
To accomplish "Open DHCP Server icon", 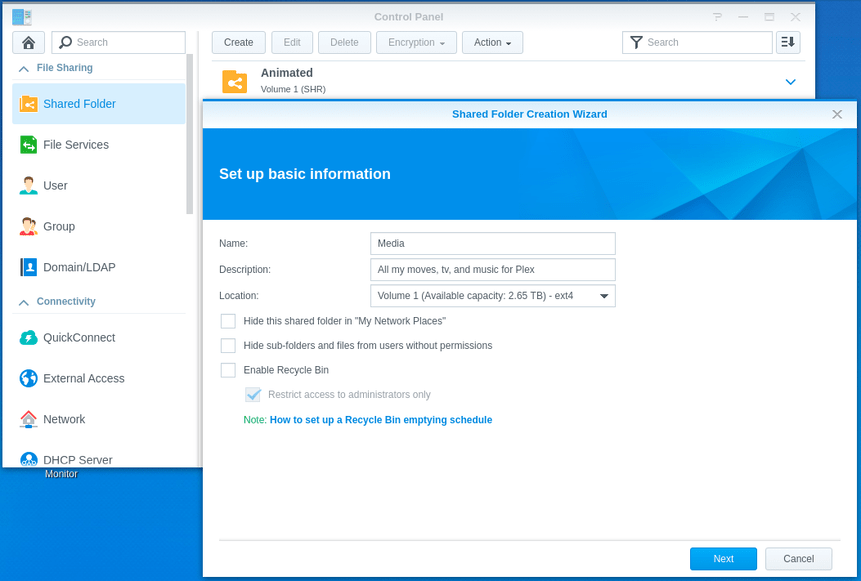I will tap(29, 459).
